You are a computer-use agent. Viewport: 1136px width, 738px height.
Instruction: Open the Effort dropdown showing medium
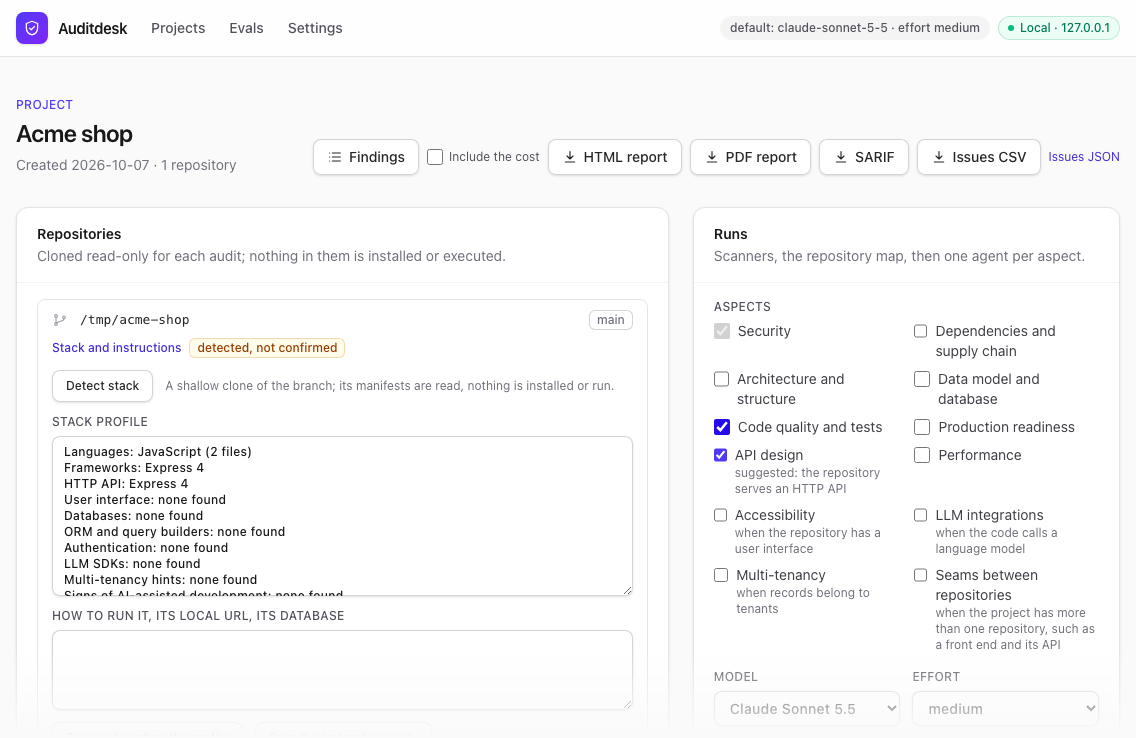(x=1006, y=709)
